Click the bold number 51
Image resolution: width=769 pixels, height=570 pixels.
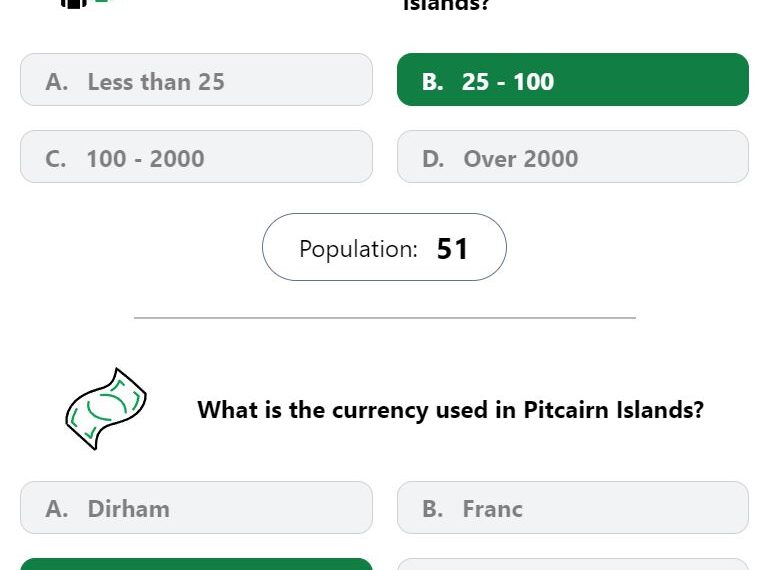point(452,249)
